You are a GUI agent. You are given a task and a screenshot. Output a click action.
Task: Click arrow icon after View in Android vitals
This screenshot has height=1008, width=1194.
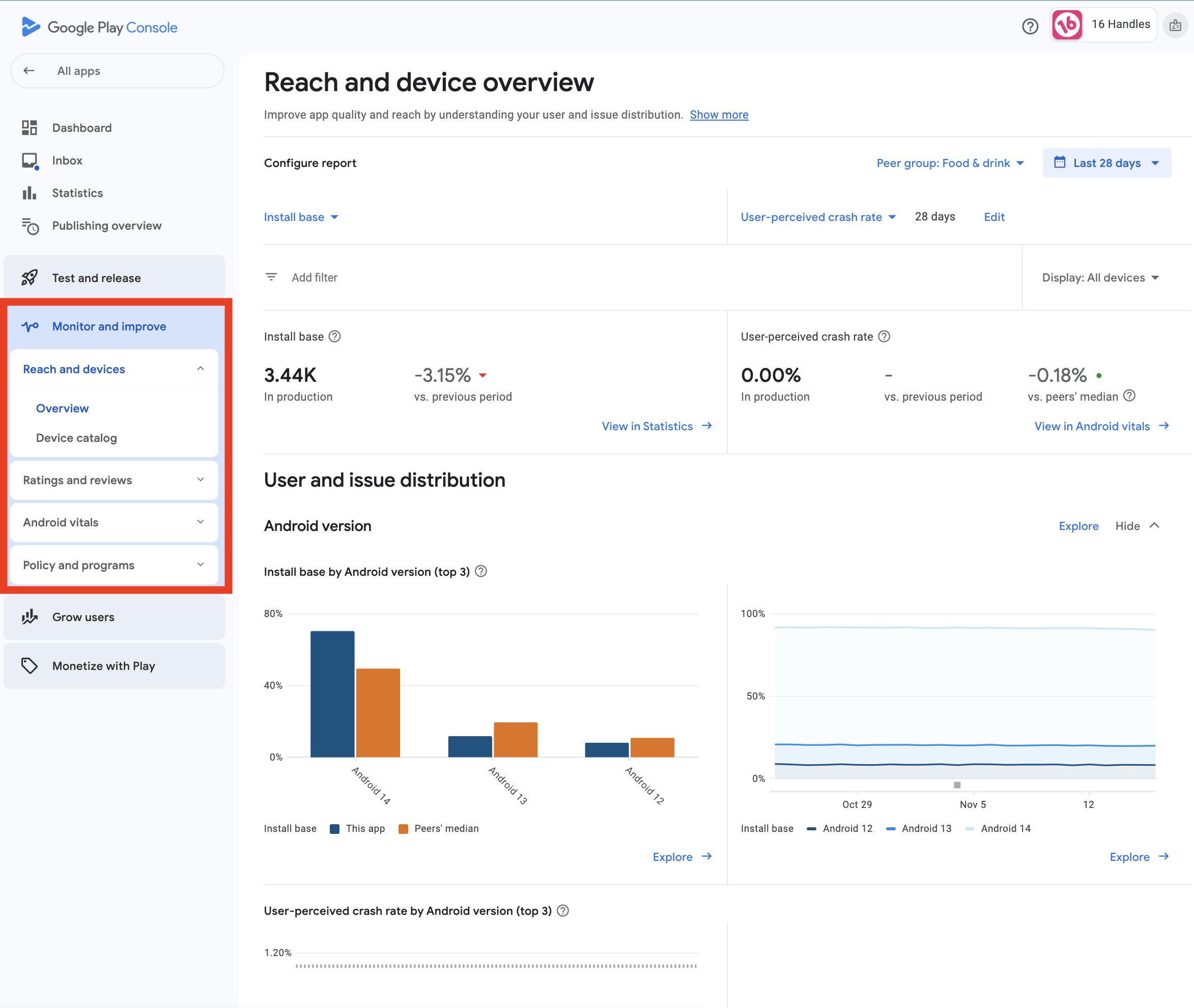click(x=1164, y=426)
